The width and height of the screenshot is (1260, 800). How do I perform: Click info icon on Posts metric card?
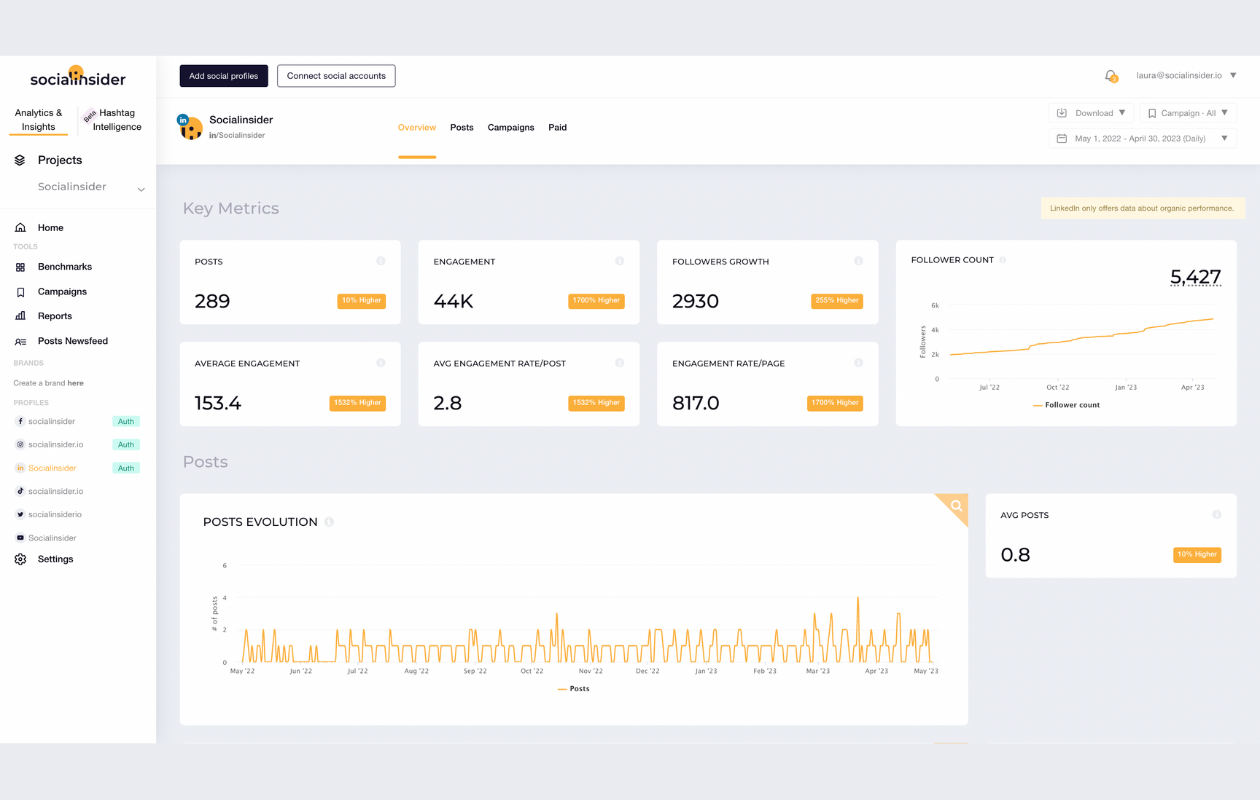point(381,261)
